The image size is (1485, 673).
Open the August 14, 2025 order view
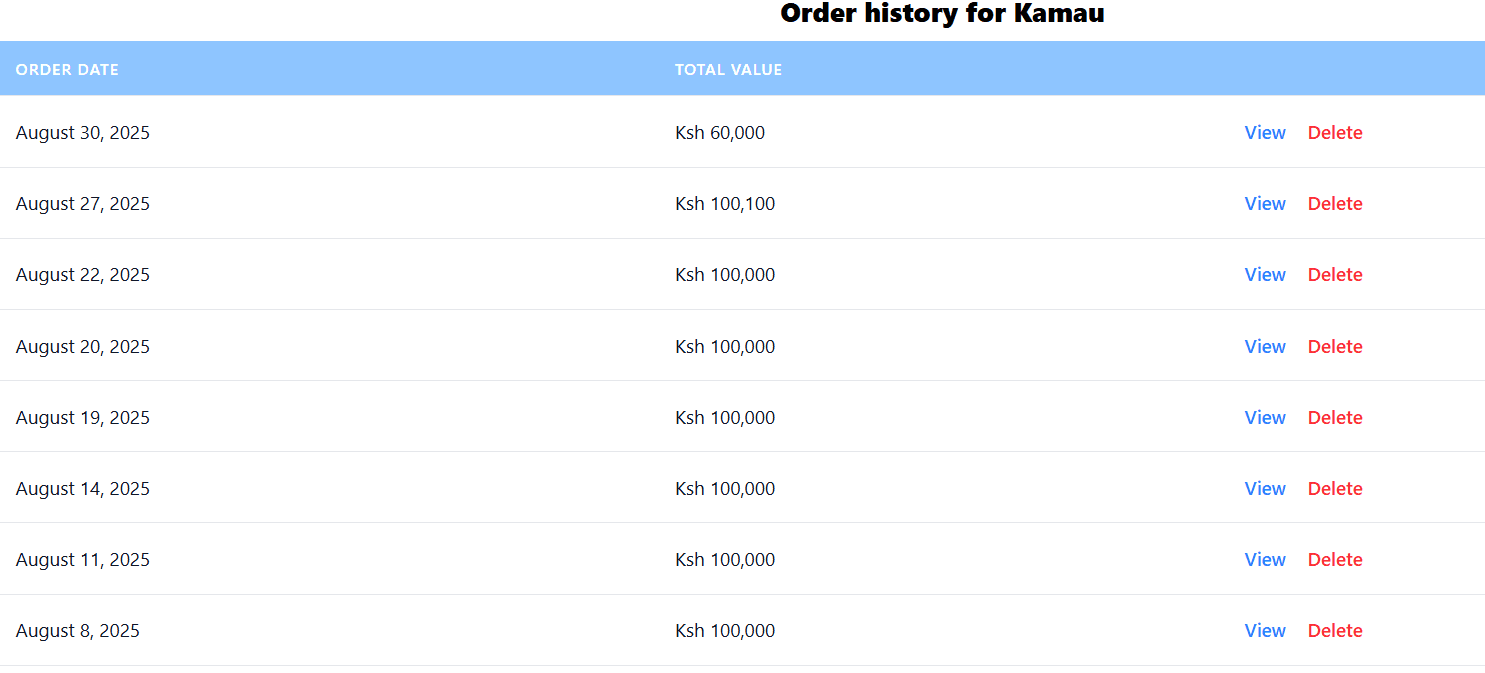click(1264, 489)
